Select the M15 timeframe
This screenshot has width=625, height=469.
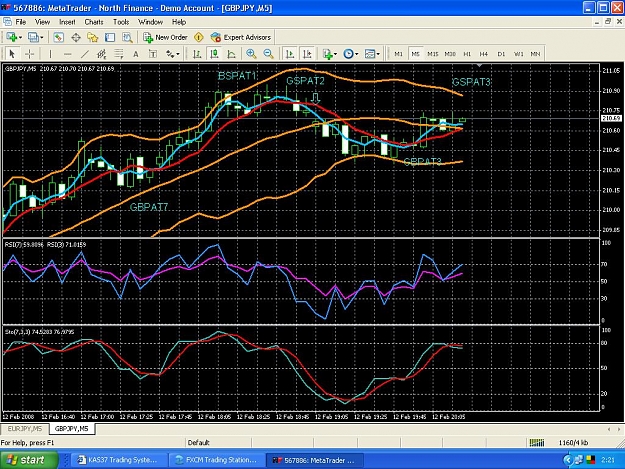pyautogui.click(x=432, y=54)
